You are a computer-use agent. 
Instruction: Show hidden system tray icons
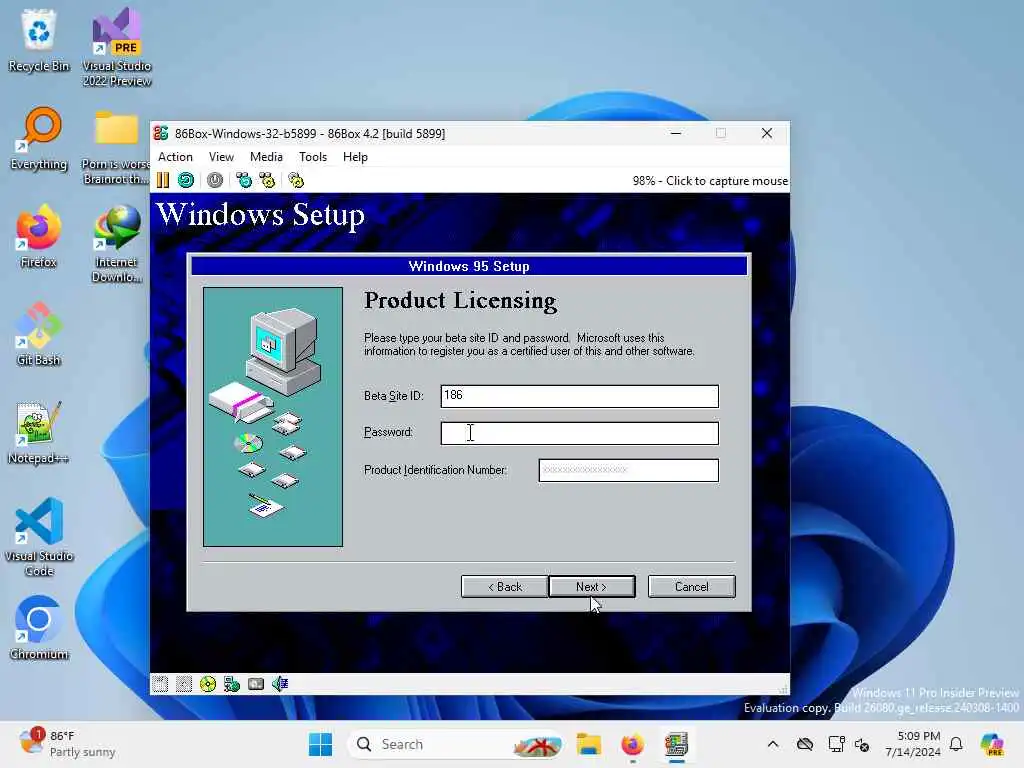(773, 744)
